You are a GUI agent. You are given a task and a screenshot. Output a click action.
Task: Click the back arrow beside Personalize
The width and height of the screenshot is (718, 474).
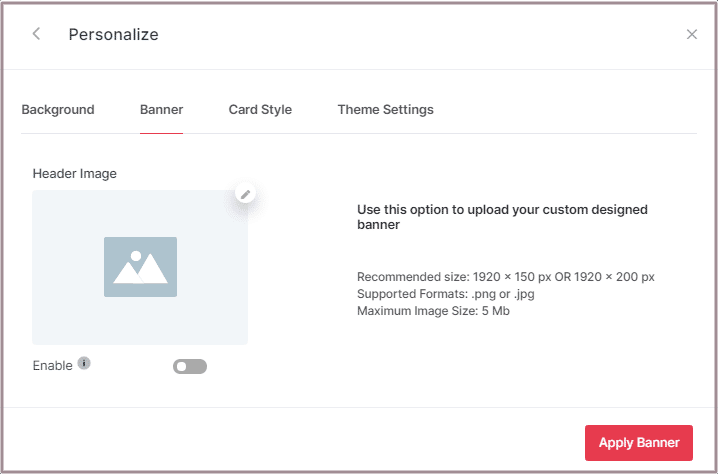tap(37, 34)
